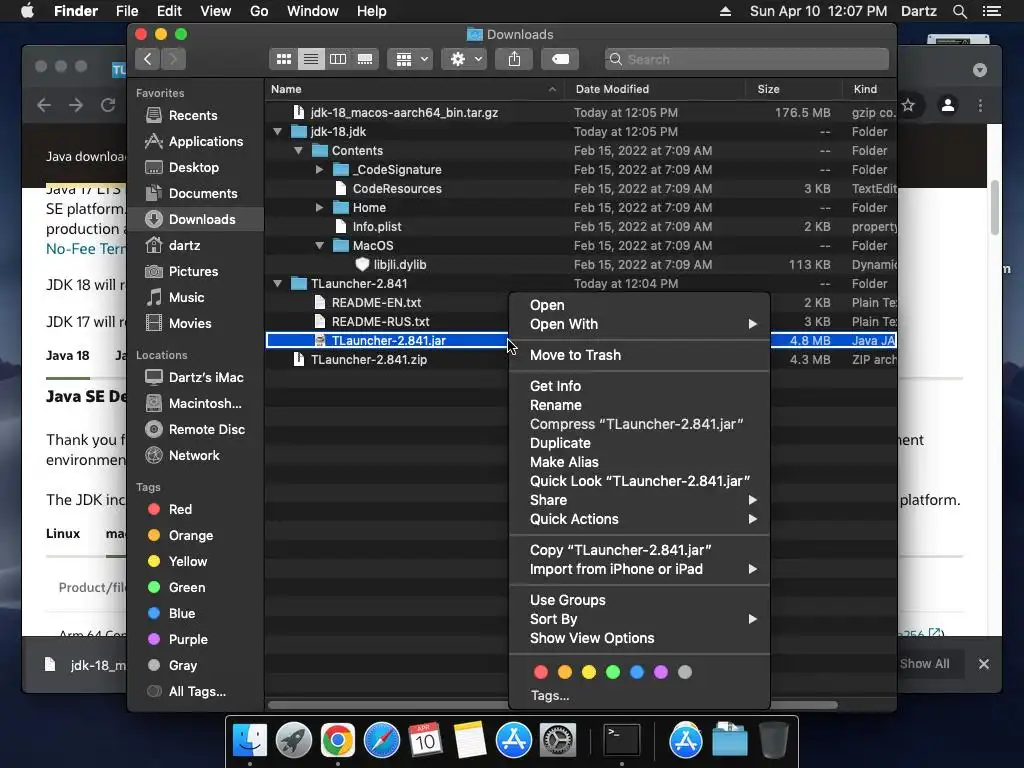The width and height of the screenshot is (1024, 768).
Task: Go forward in Finder navigation
Action: pos(173,59)
